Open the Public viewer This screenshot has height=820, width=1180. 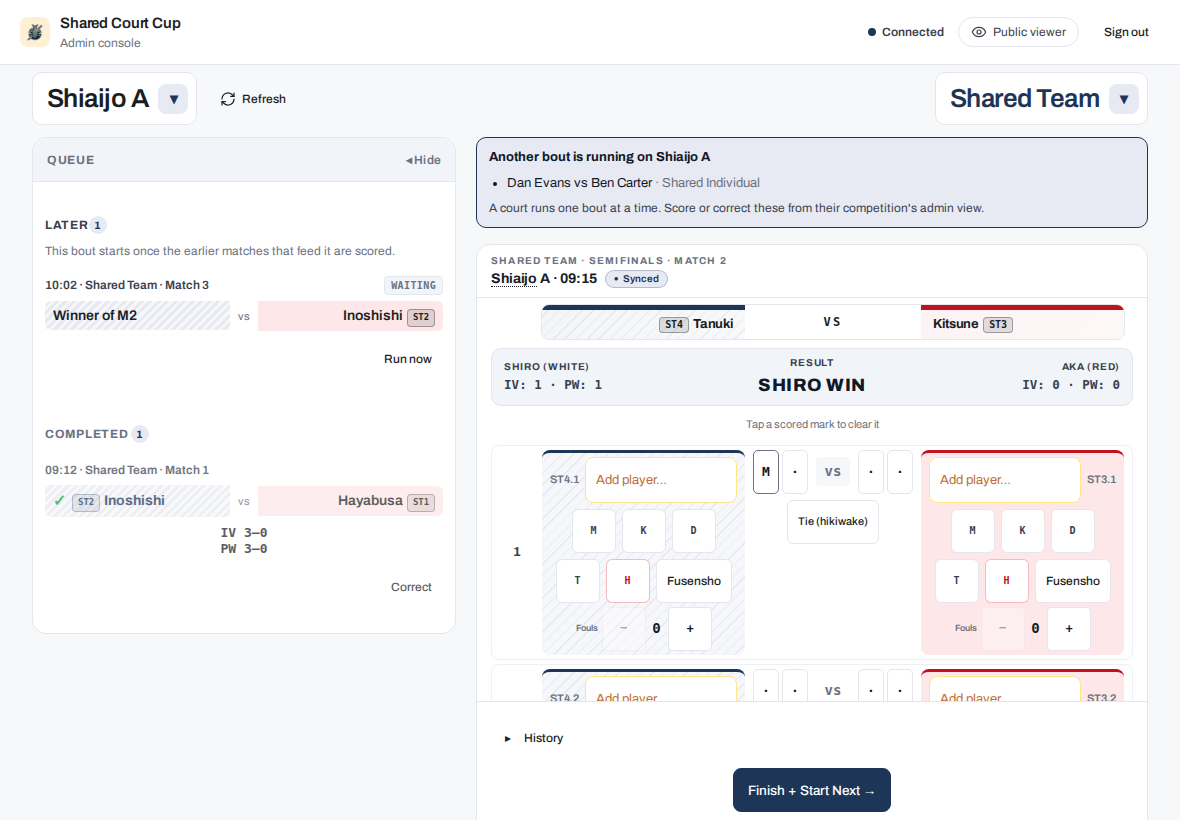1018,32
